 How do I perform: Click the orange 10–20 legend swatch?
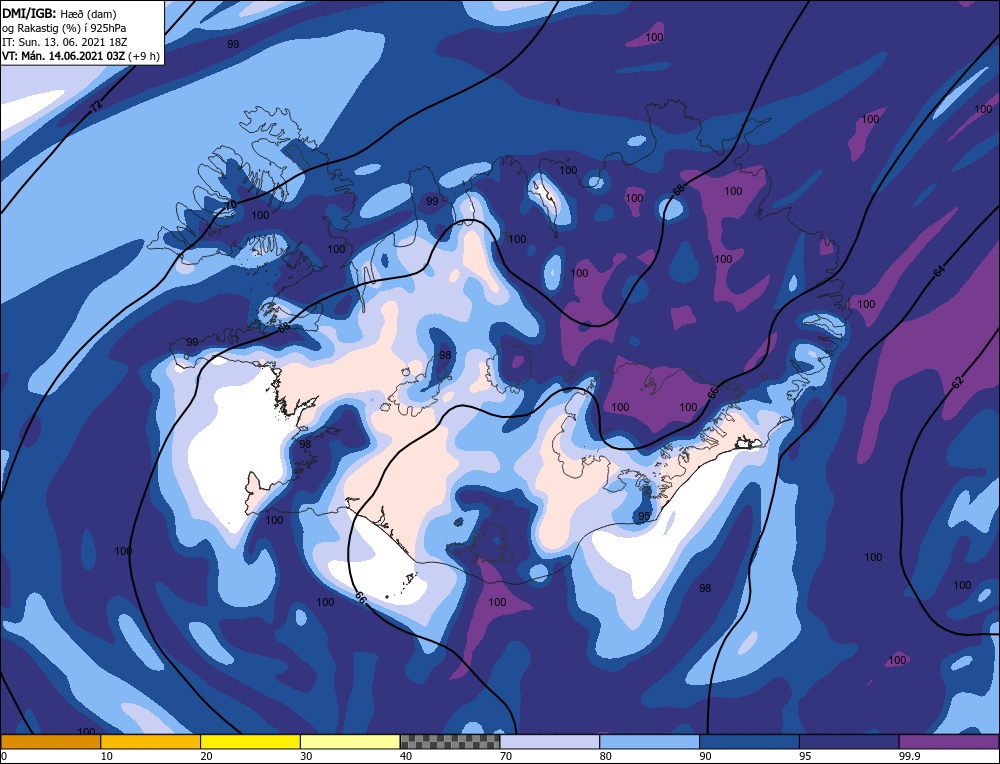point(150,742)
